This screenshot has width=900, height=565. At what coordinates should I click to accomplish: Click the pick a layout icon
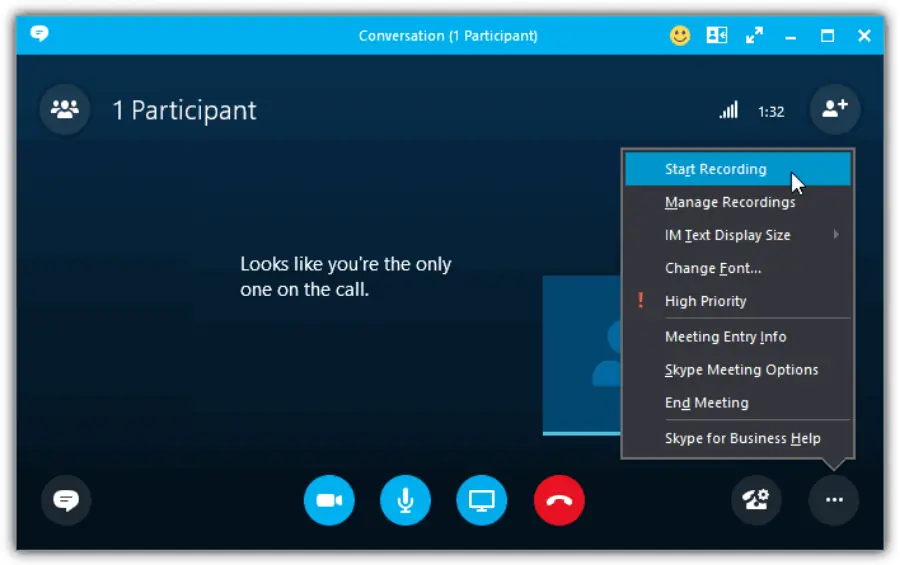[x=717, y=36]
